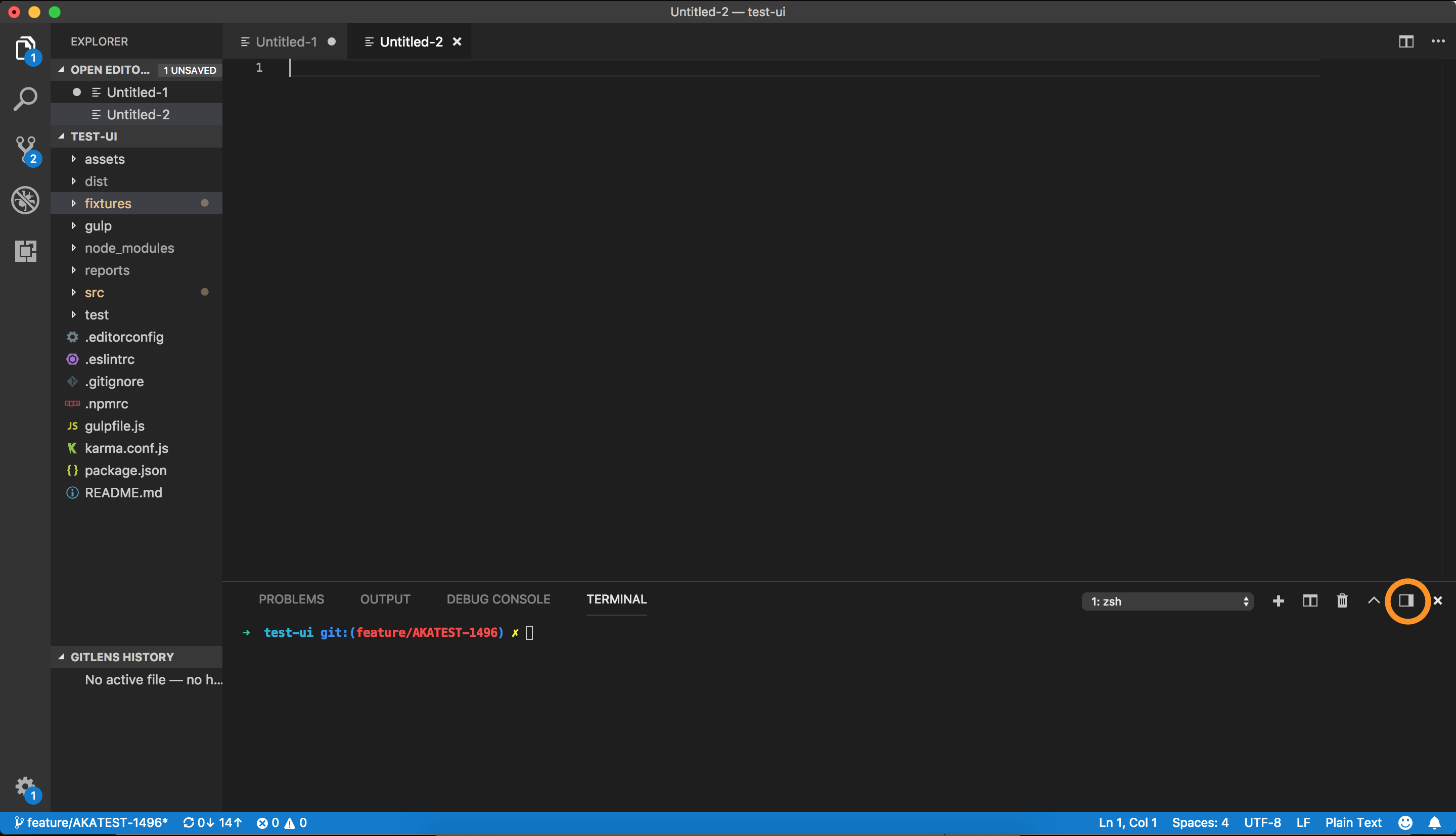Screen dimensions: 1456x836
Task: Split the editor with the top-right icon
Action: [1405, 41]
